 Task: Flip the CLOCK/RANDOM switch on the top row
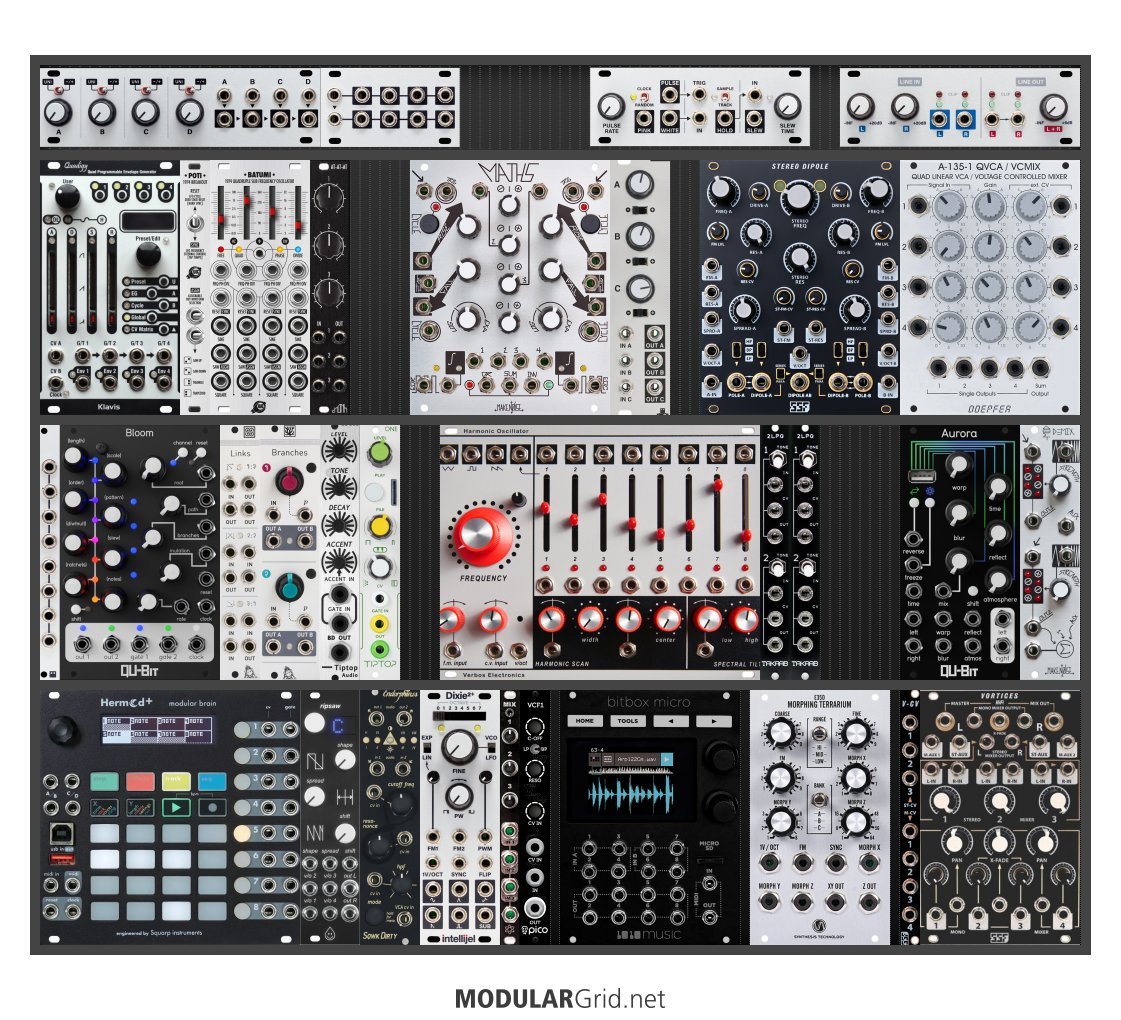pyautogui.click(x=644, y=97)
